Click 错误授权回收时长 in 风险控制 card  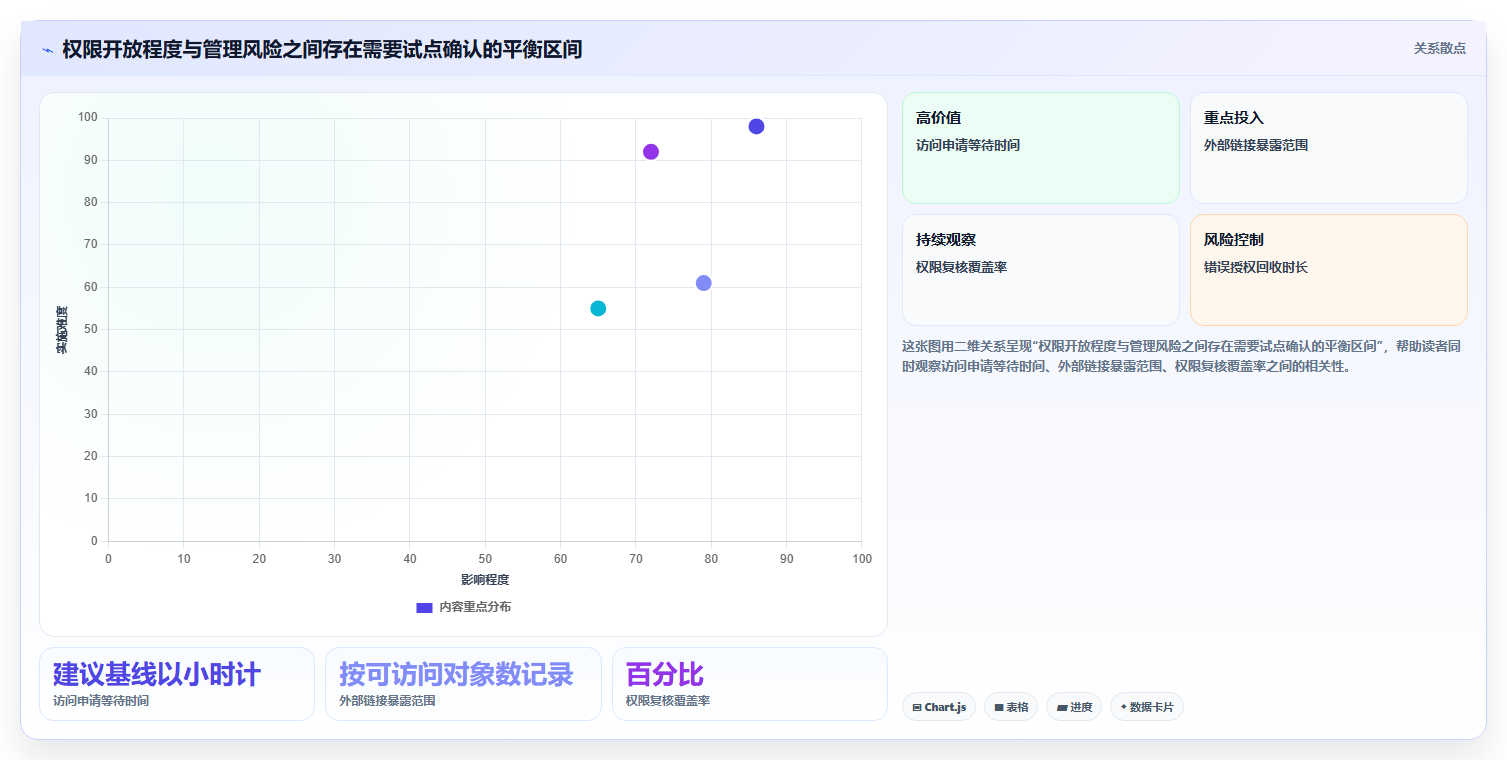point(1256,267)
